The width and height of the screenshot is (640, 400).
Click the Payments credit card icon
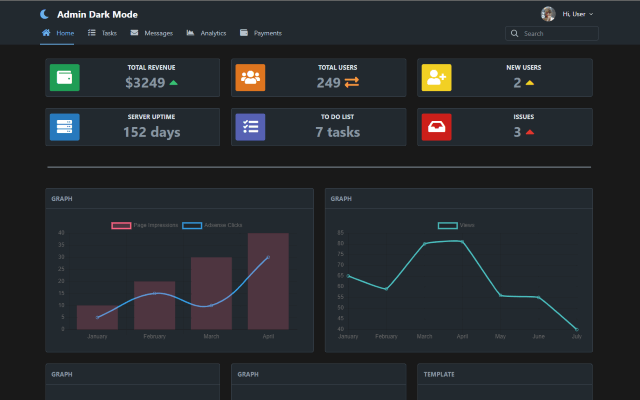(x=244, y=33)
